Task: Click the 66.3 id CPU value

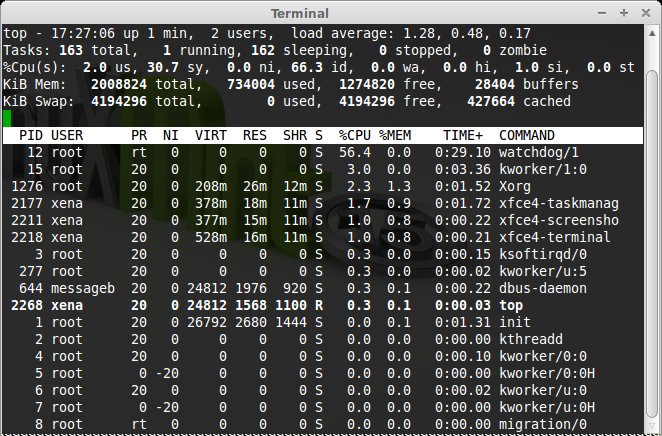Action: 307,68
